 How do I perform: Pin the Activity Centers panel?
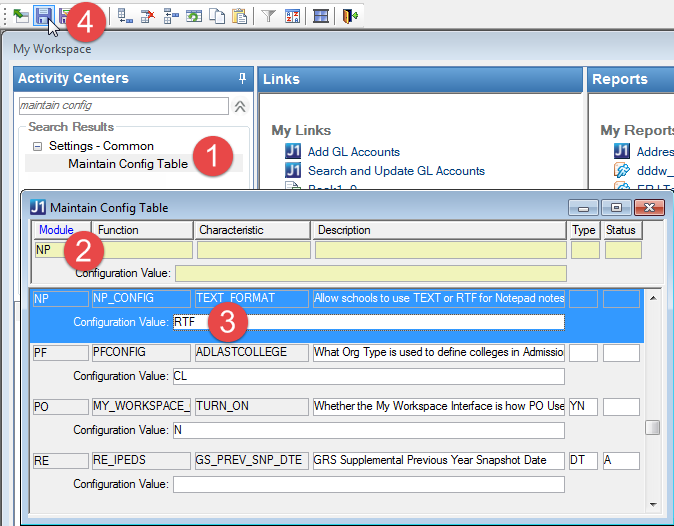coord(241,79)
